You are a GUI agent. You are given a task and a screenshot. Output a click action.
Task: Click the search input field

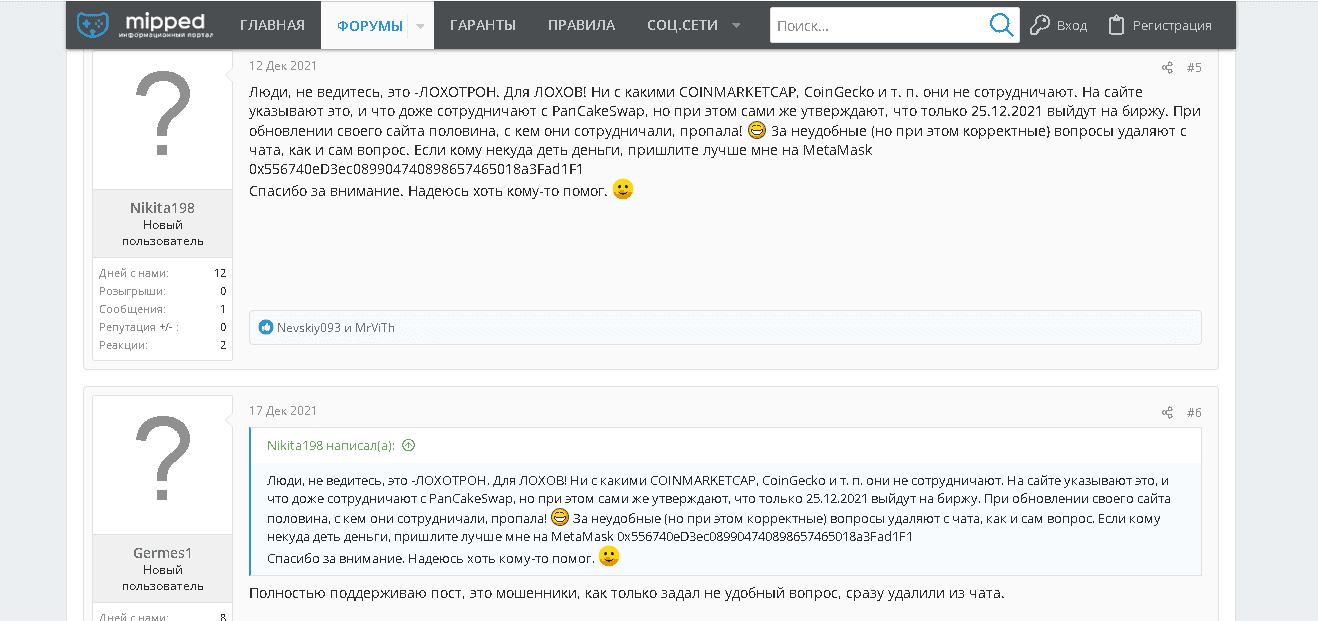(x=878, y=26)
